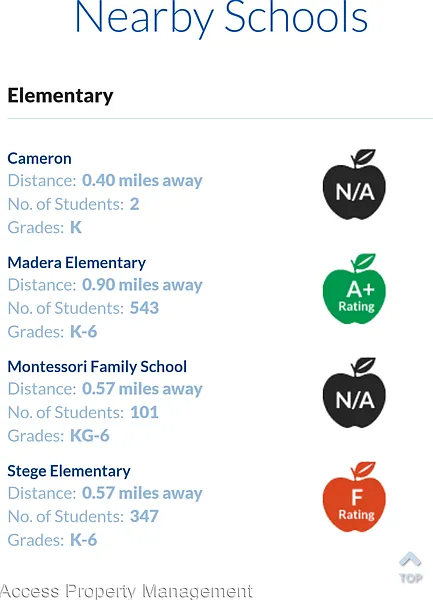The width and height of the screenshot is (433, 600).
Task: Click Madera's 0.90 miles away distance
Action: click(x=142, y=284)
